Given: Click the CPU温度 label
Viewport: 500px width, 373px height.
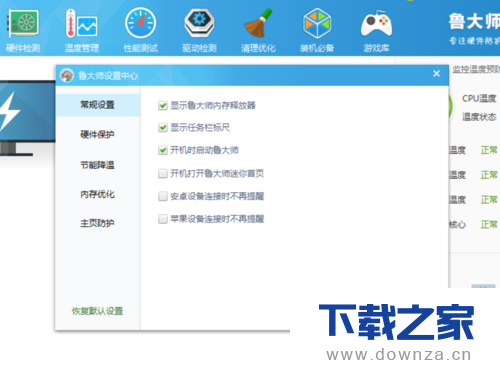Looking at the screenshot, I should coord(479,98).
